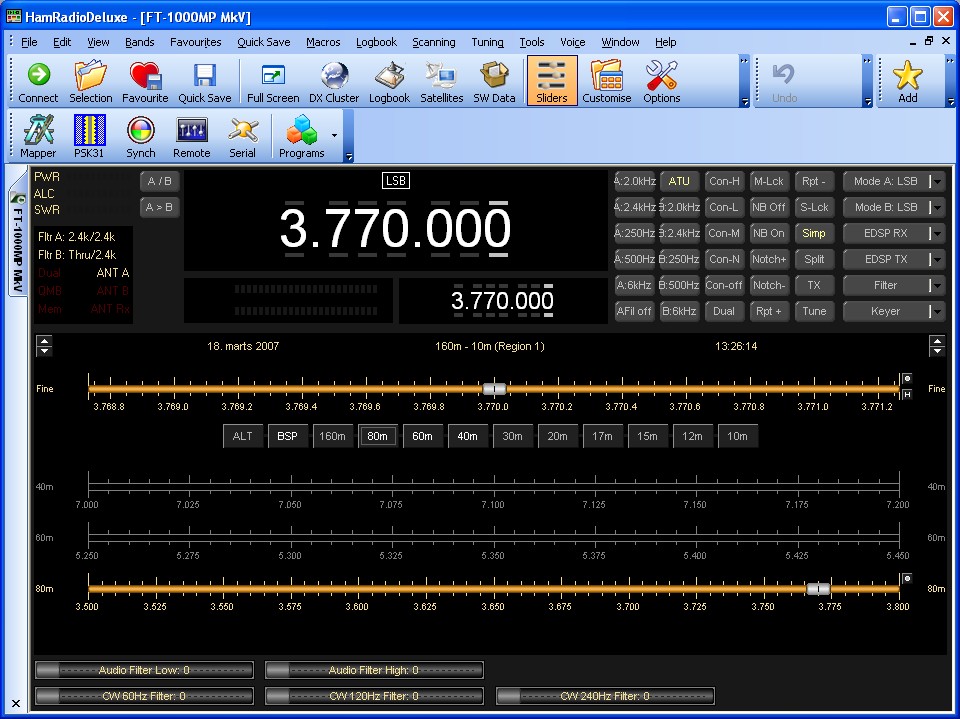This screenshot has width=960, height=719.
Task: Click the Tune button
Action: click(814, 311)
